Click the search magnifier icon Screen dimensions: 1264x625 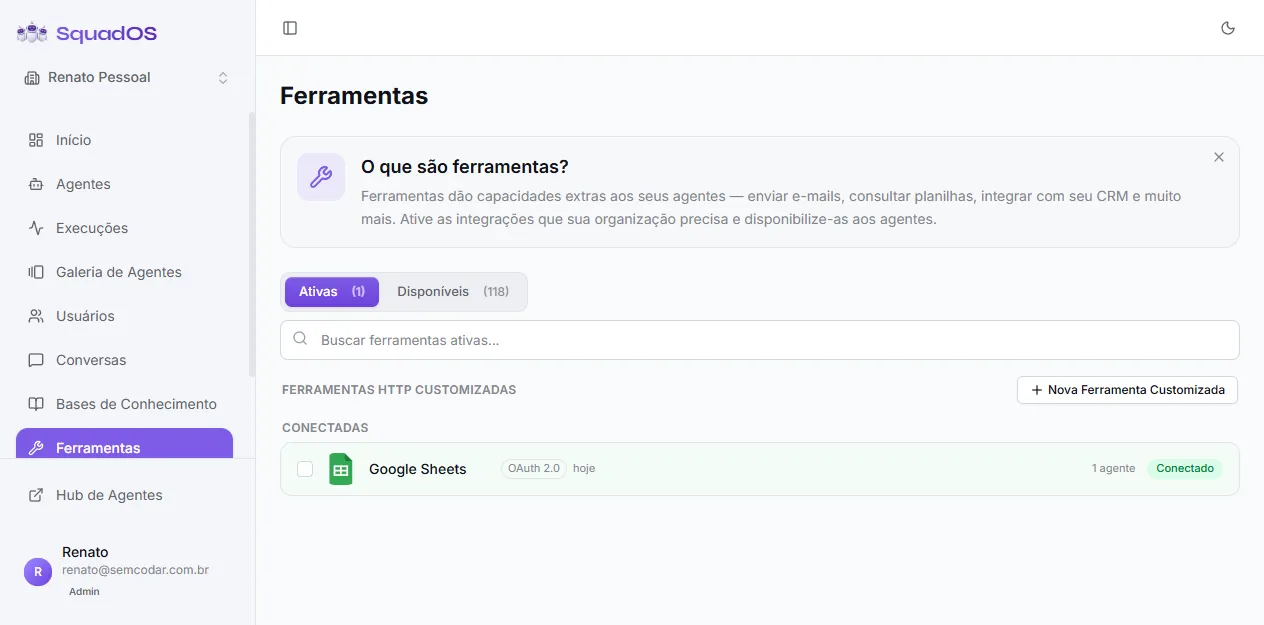click(300, 339)
